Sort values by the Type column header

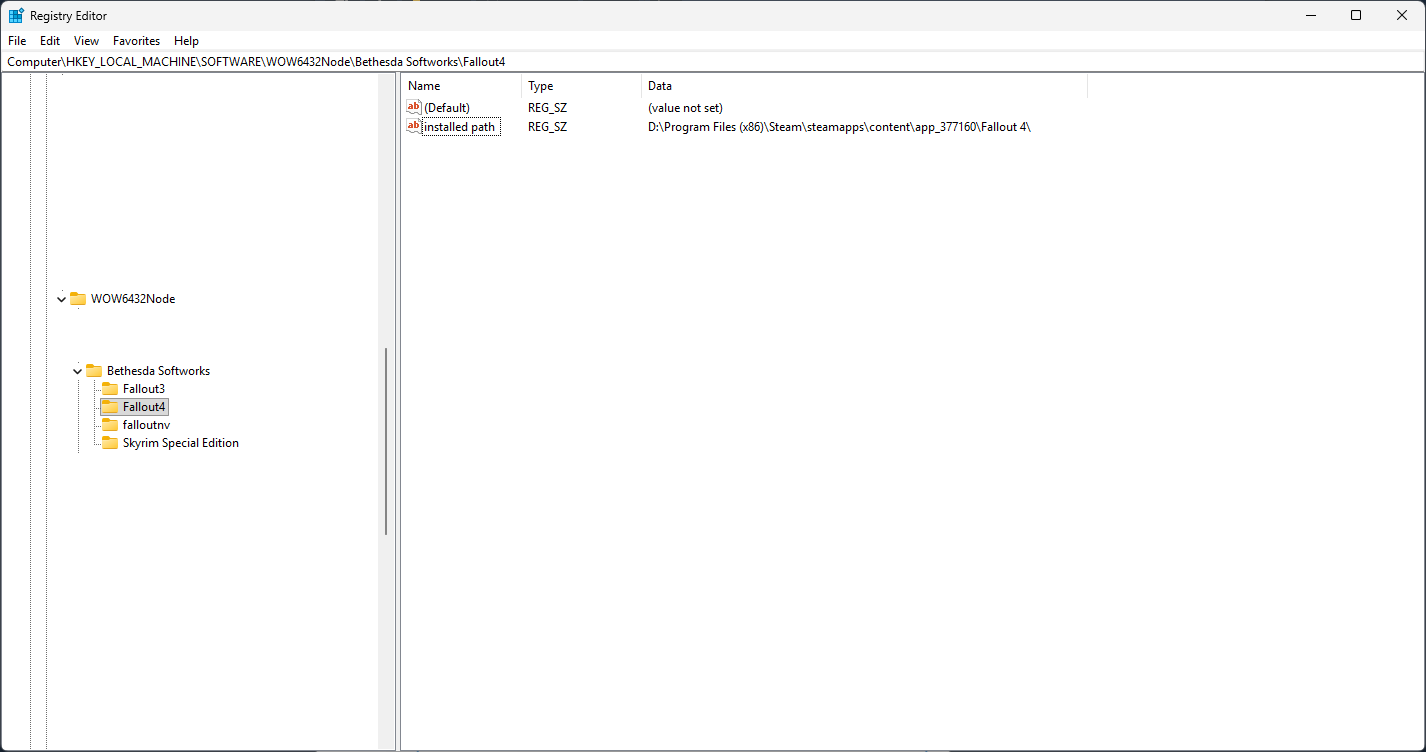point(581,86)
